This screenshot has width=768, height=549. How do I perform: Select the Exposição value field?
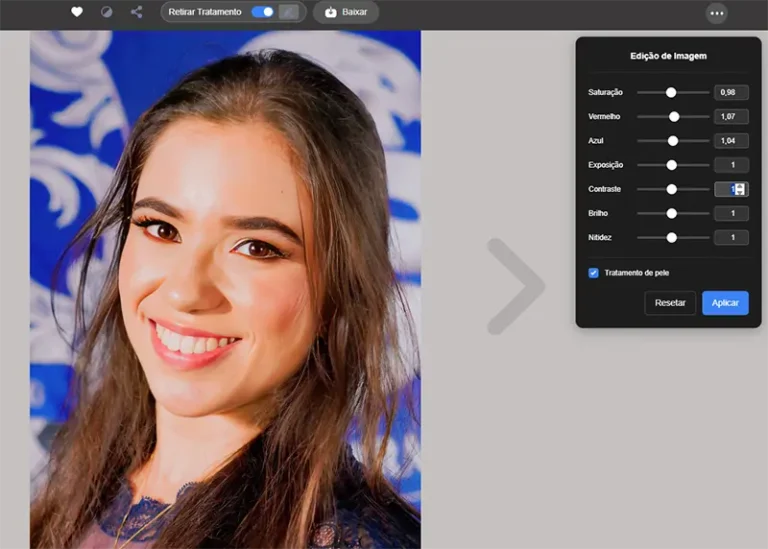point(731,165)
